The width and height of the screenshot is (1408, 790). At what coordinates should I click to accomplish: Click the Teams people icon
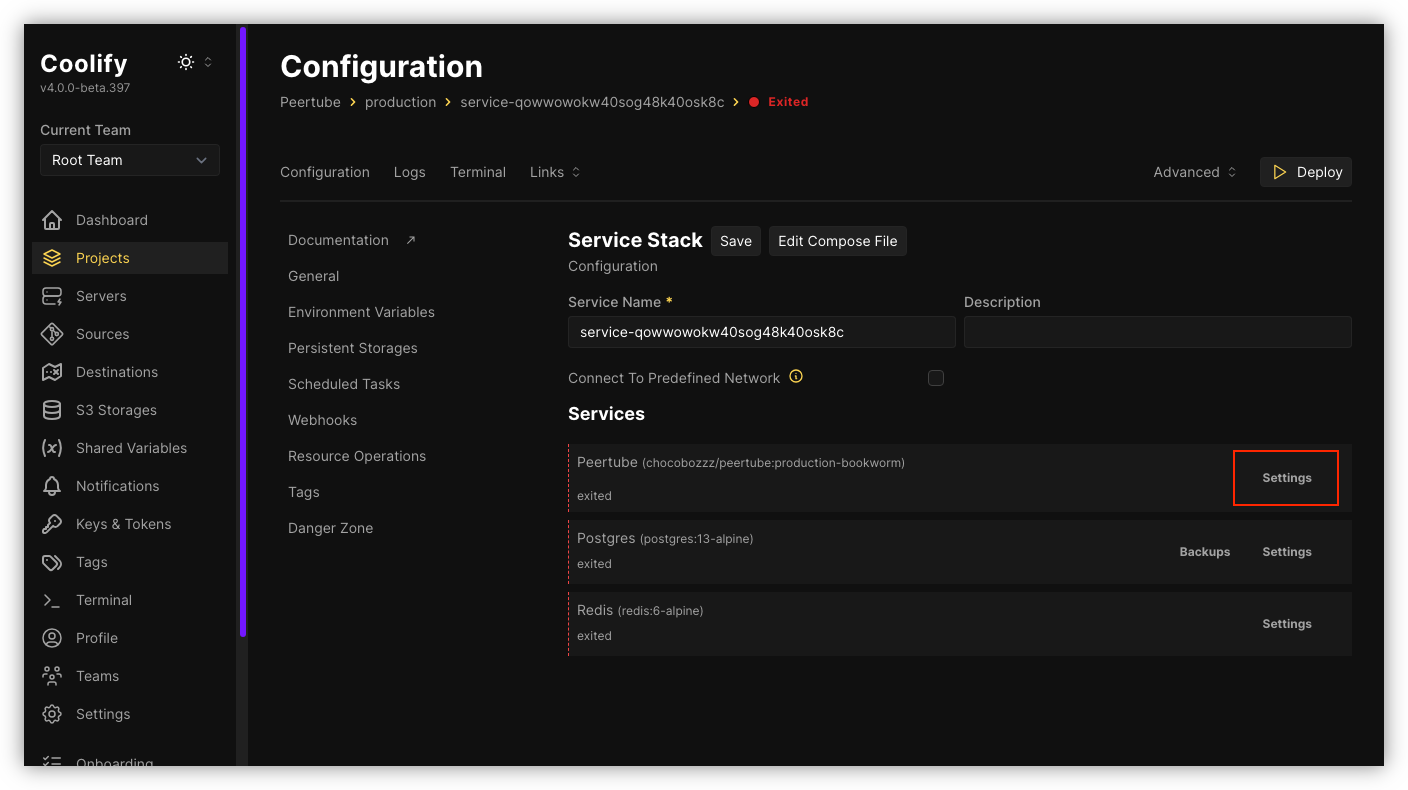click(x=52, y=676)
